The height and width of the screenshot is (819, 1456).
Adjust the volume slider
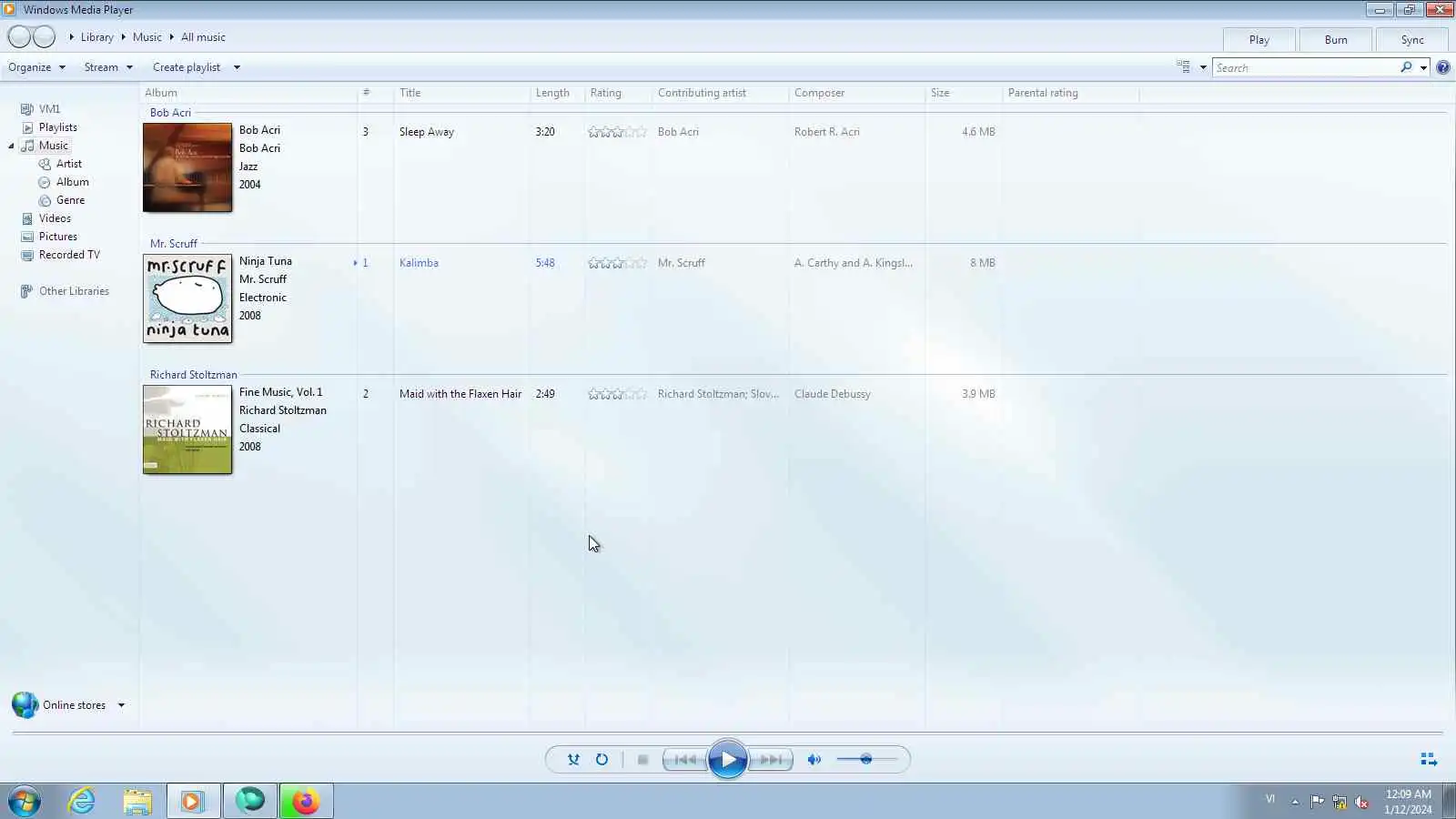point(866,759)
